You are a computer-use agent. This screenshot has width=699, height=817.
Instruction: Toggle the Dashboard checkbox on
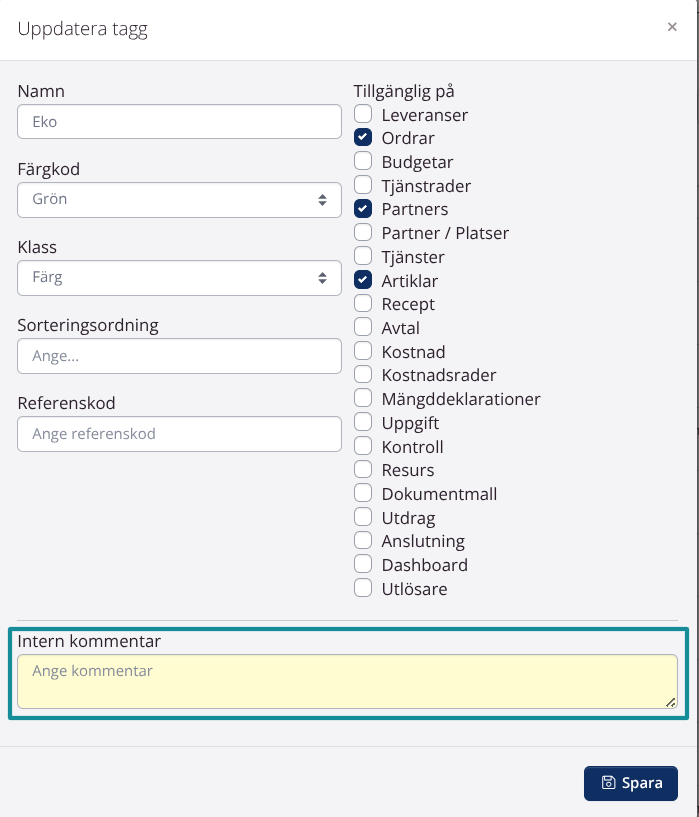(363, 564)
